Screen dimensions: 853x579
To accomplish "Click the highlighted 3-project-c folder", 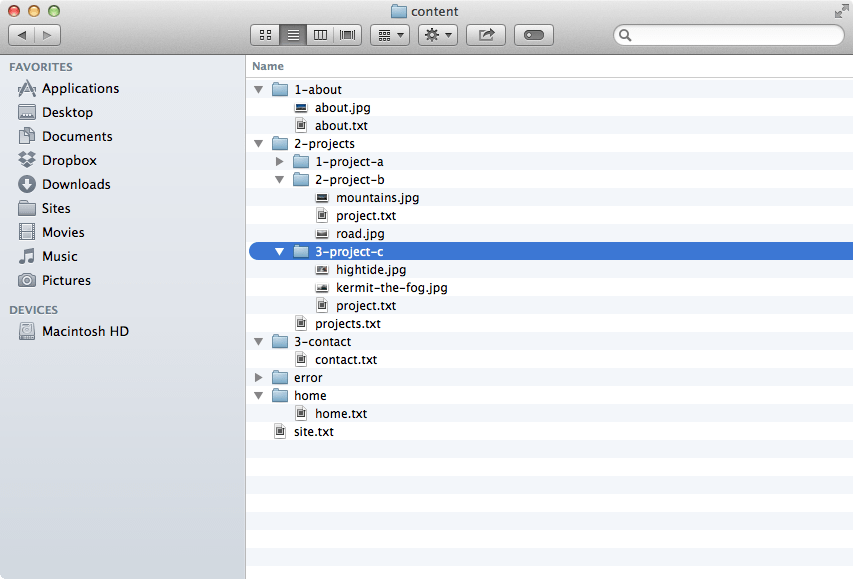I will [x=551, y=251].
